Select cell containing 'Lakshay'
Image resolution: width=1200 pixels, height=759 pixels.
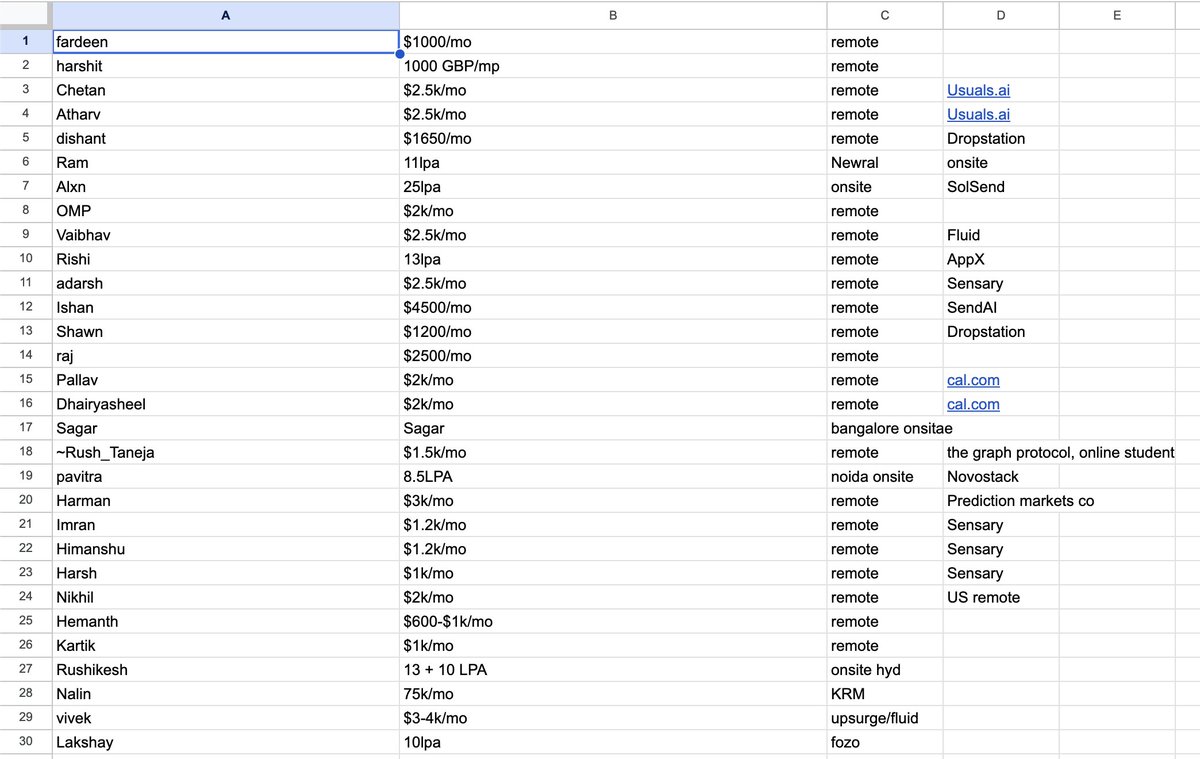[225, 742]
